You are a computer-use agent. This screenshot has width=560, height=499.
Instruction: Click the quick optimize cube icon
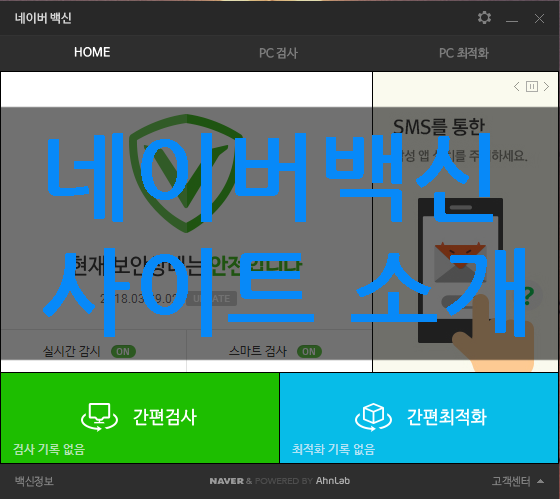pyautogui.click(x=373, y=417)
